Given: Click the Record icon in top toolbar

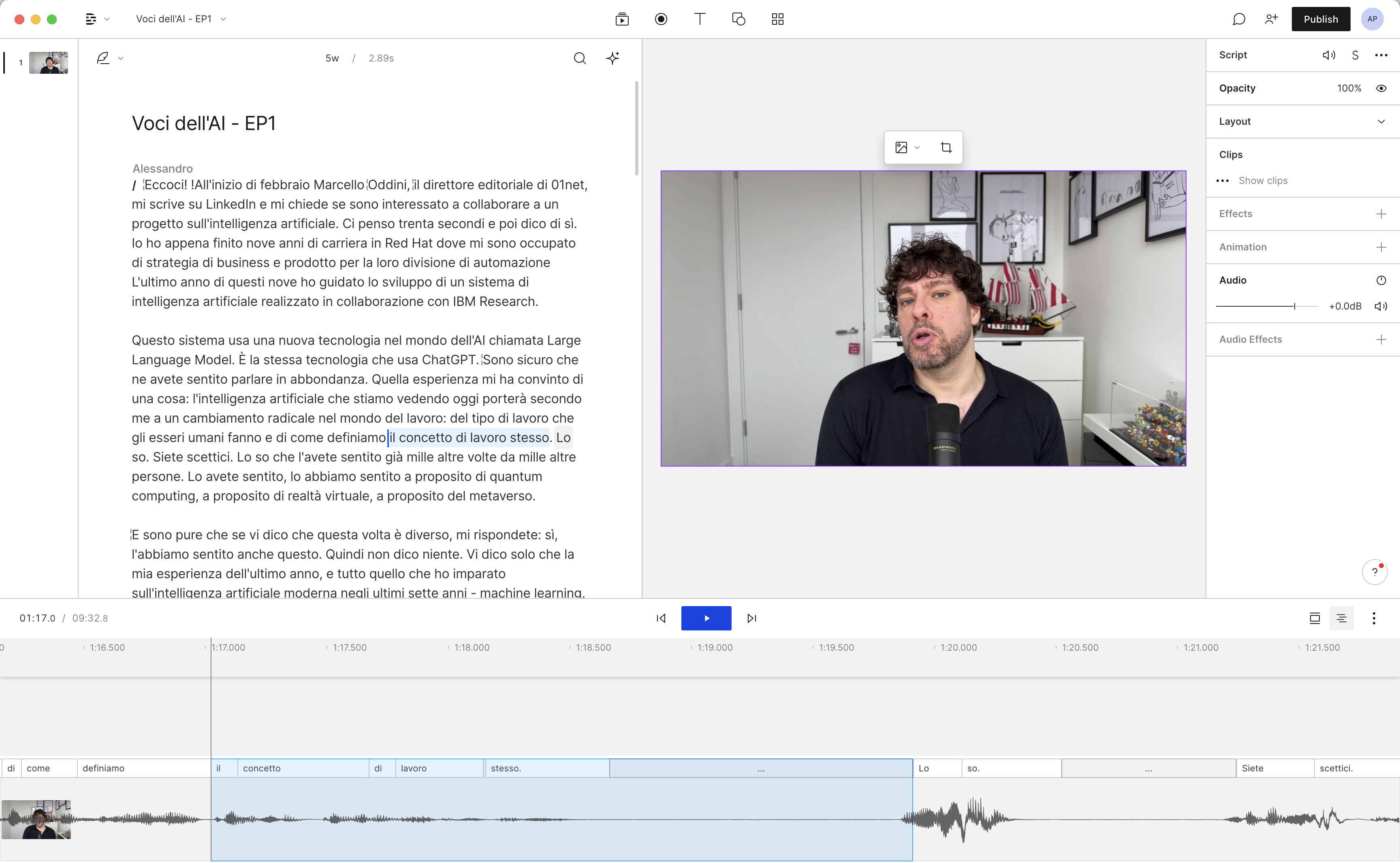Looking at the screenshot, I should 661,19.
